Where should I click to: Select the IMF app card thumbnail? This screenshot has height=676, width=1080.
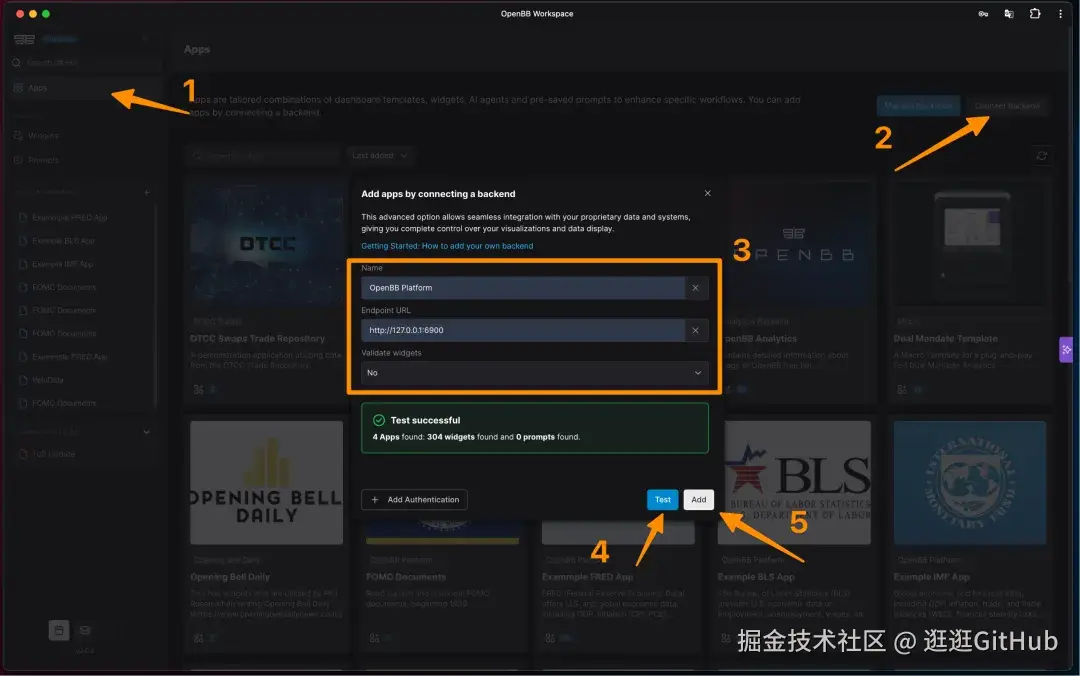tap(969, 482)
